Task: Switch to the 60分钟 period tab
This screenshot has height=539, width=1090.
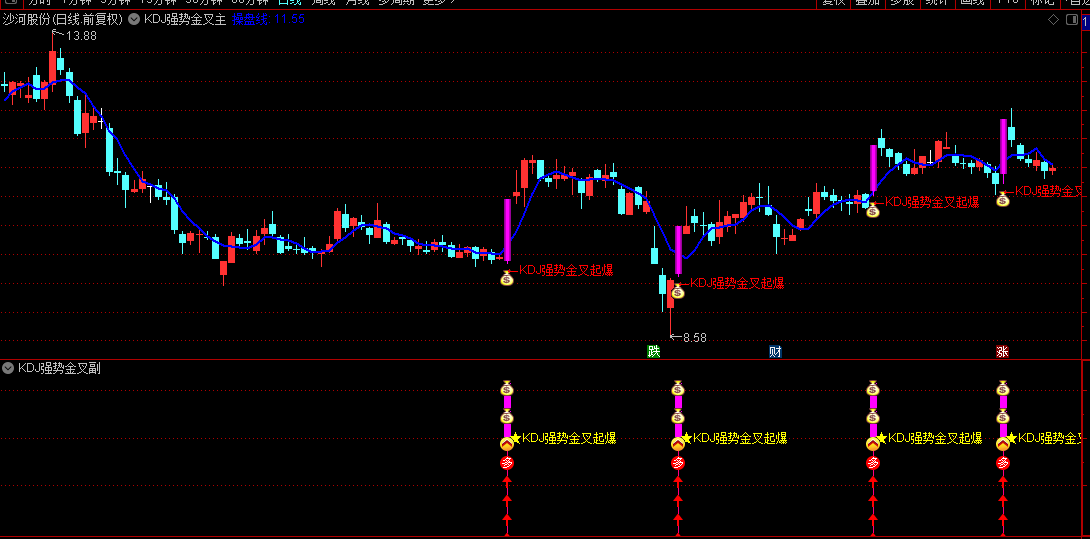Action: [x=250, y=3]
